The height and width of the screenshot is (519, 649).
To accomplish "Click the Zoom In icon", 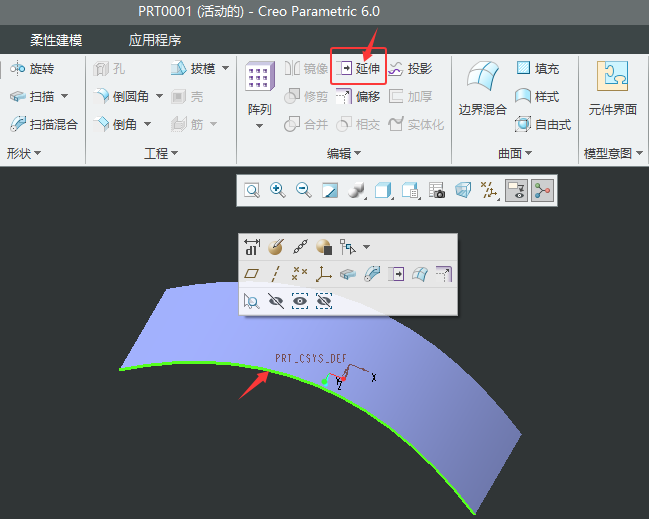I will [x=278, y=191].
